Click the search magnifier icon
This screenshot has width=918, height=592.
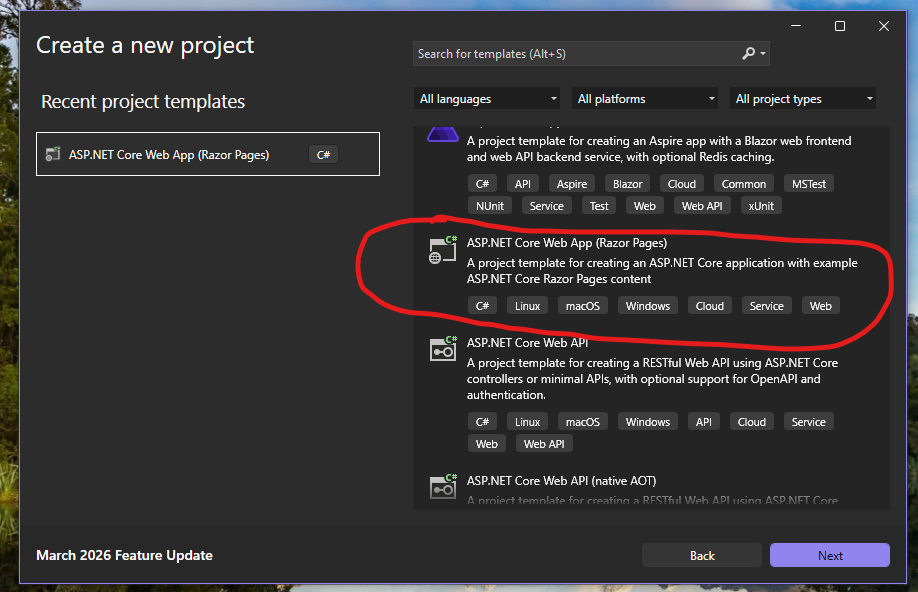pyautogui.click(x=749, y=54)
